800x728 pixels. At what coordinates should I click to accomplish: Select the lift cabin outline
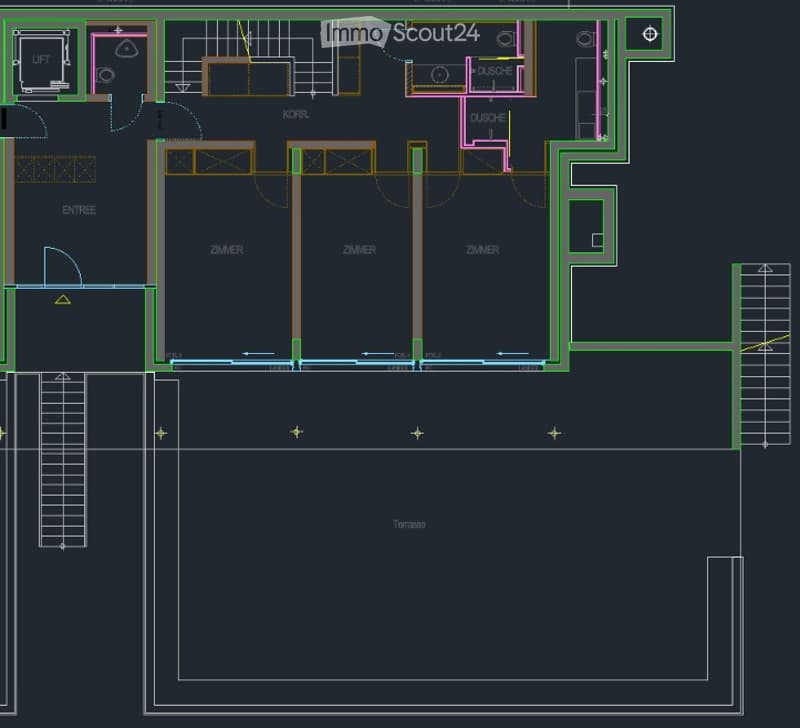[42, 61]
